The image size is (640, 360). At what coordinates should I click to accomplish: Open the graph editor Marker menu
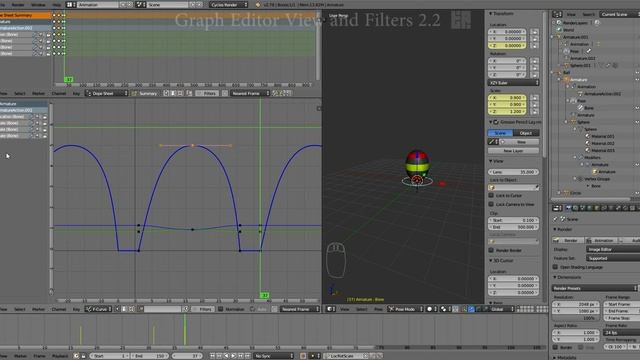click(x=38, y=309)
